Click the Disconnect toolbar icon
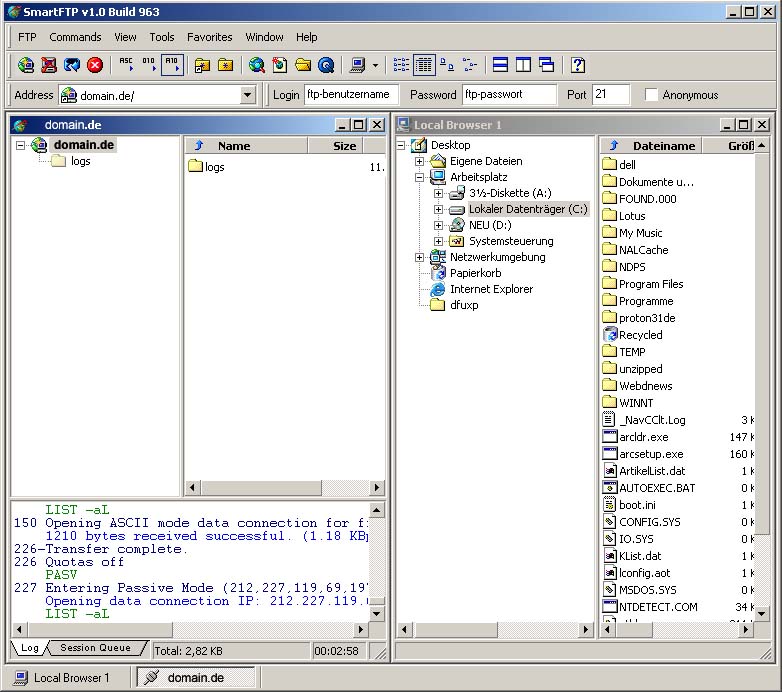This screenshot has height=692, width=782. (49, 65)
